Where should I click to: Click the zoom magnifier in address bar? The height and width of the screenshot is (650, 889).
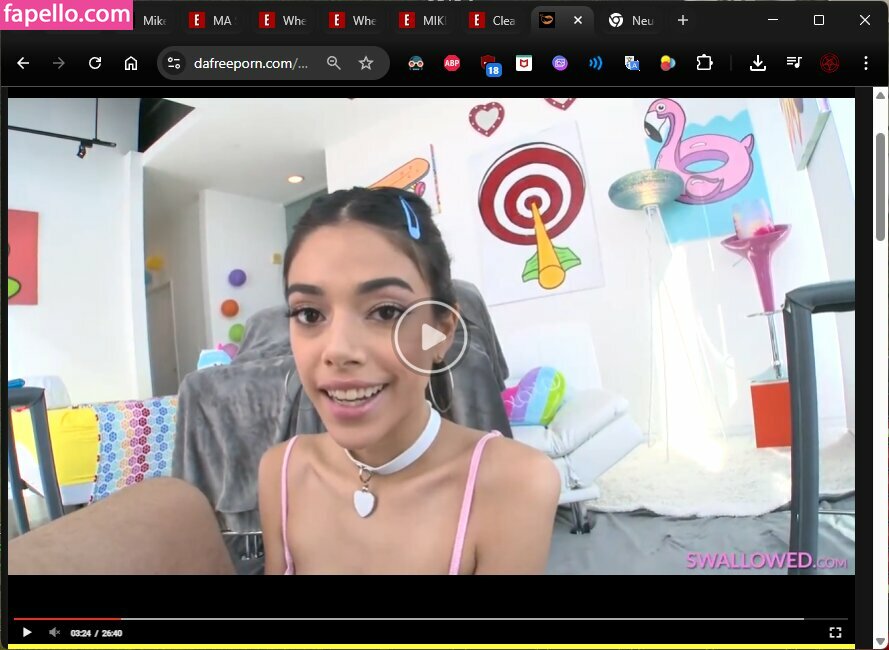pos(334,63)
